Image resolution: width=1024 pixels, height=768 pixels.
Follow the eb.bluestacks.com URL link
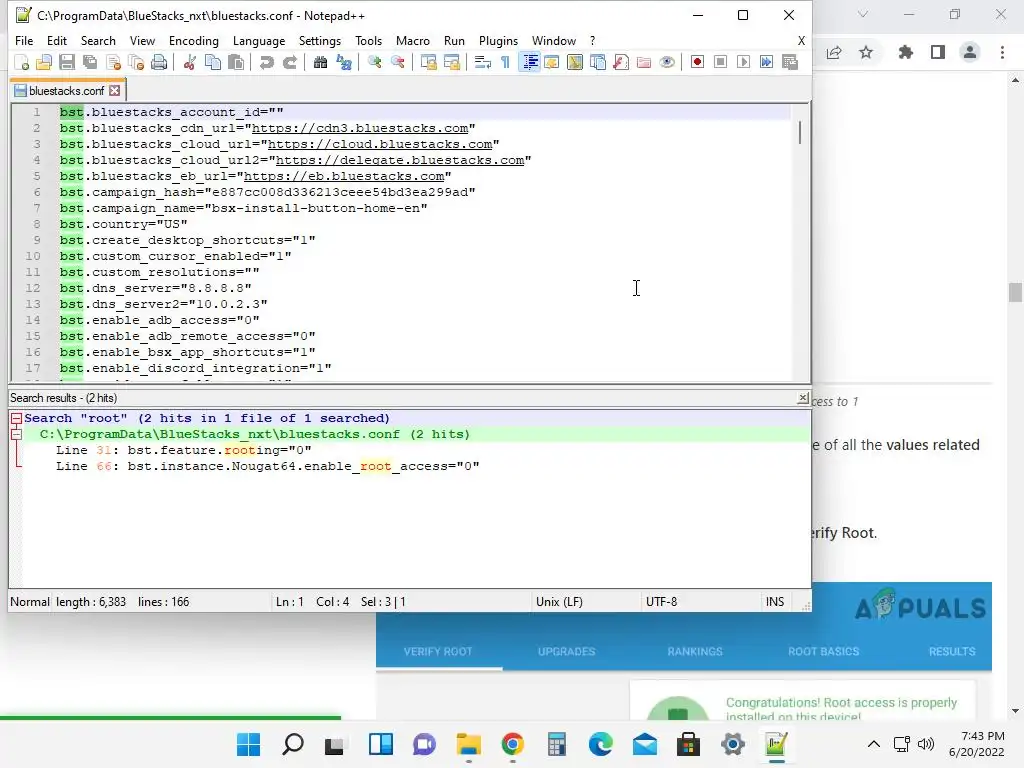(x=344, y=176)
